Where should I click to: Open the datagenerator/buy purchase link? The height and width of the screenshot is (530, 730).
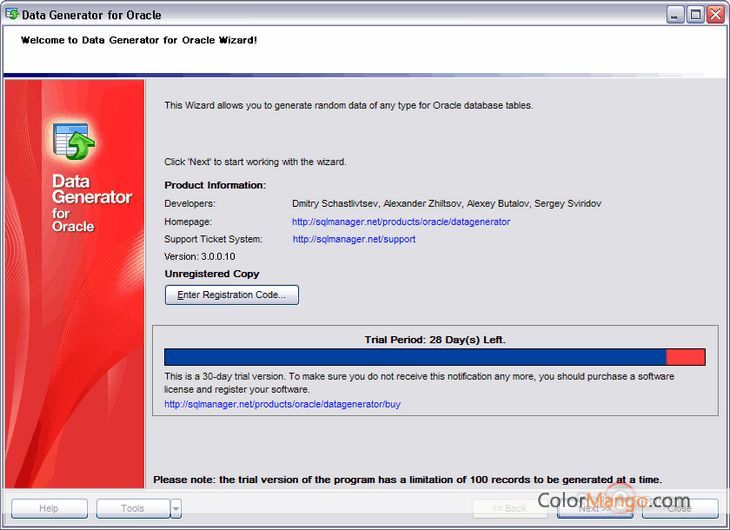click(282, 404)
